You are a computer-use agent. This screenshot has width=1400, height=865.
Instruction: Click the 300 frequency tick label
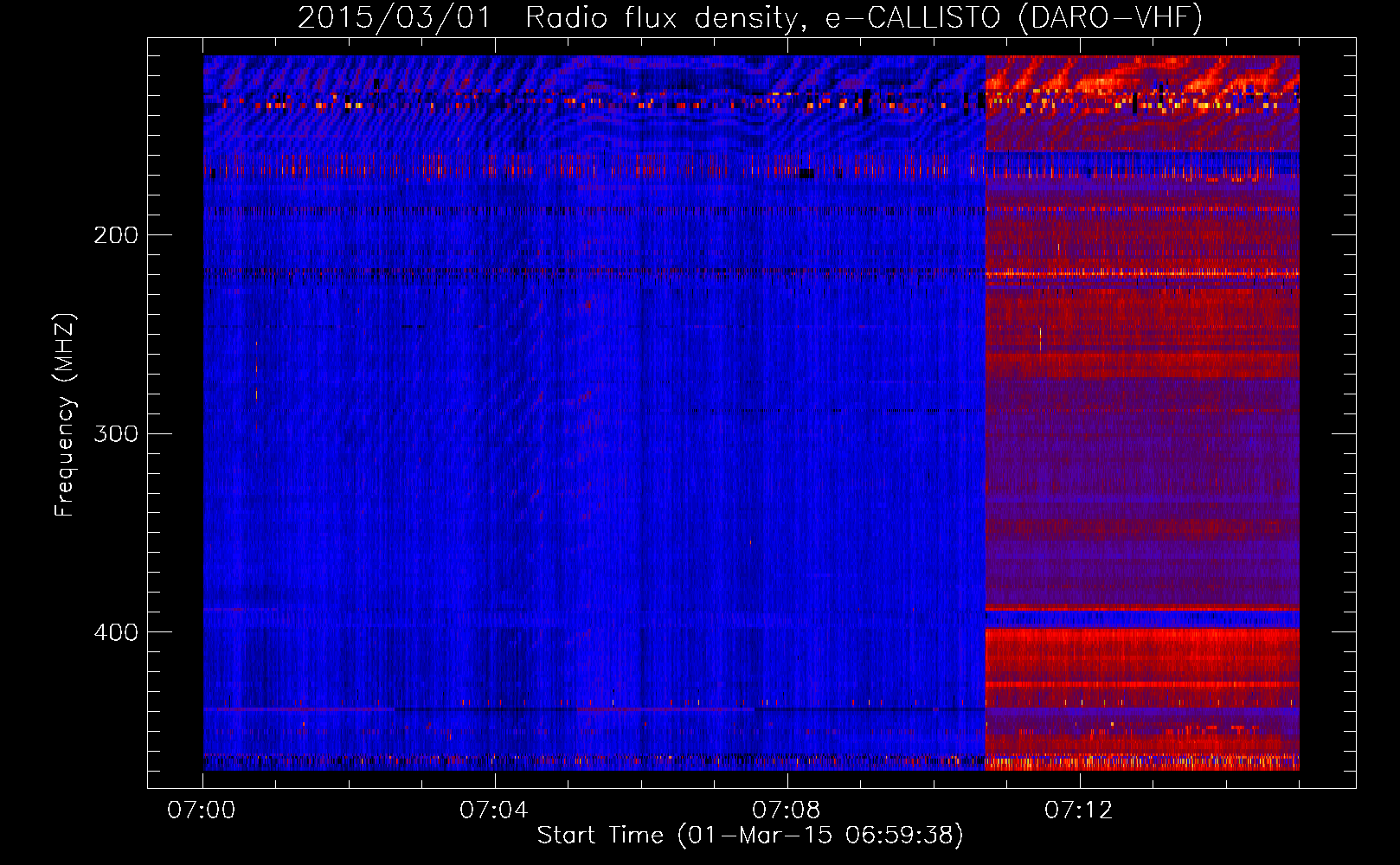point(116,432)
